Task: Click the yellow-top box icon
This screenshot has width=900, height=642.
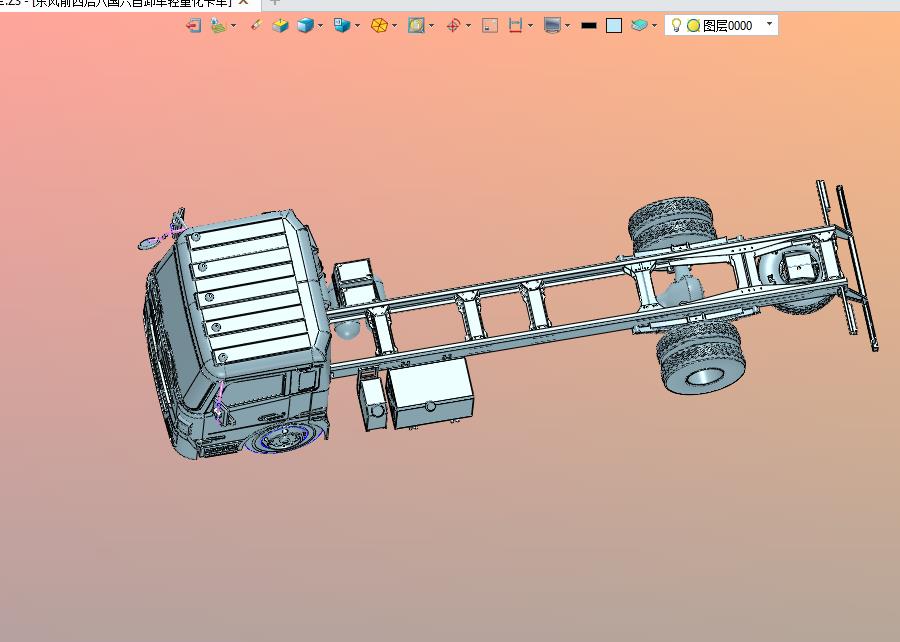Action: pyautogui.click(x=280, y=25)
